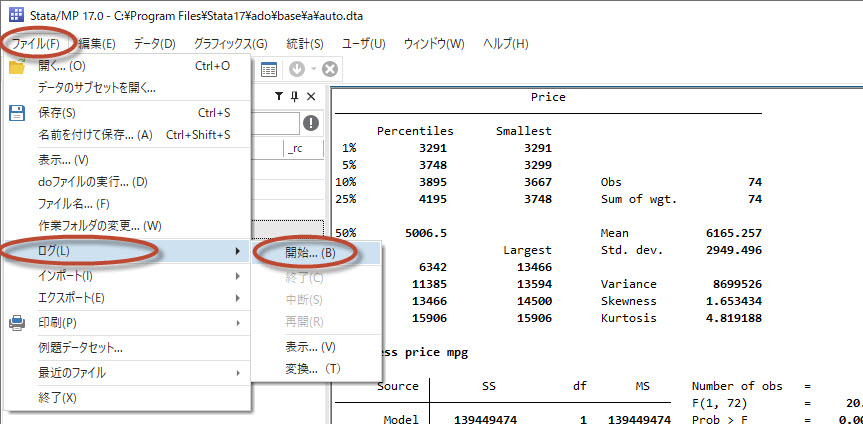
Task: Click the 'Smallest' column label
Action: coord(523,131)
